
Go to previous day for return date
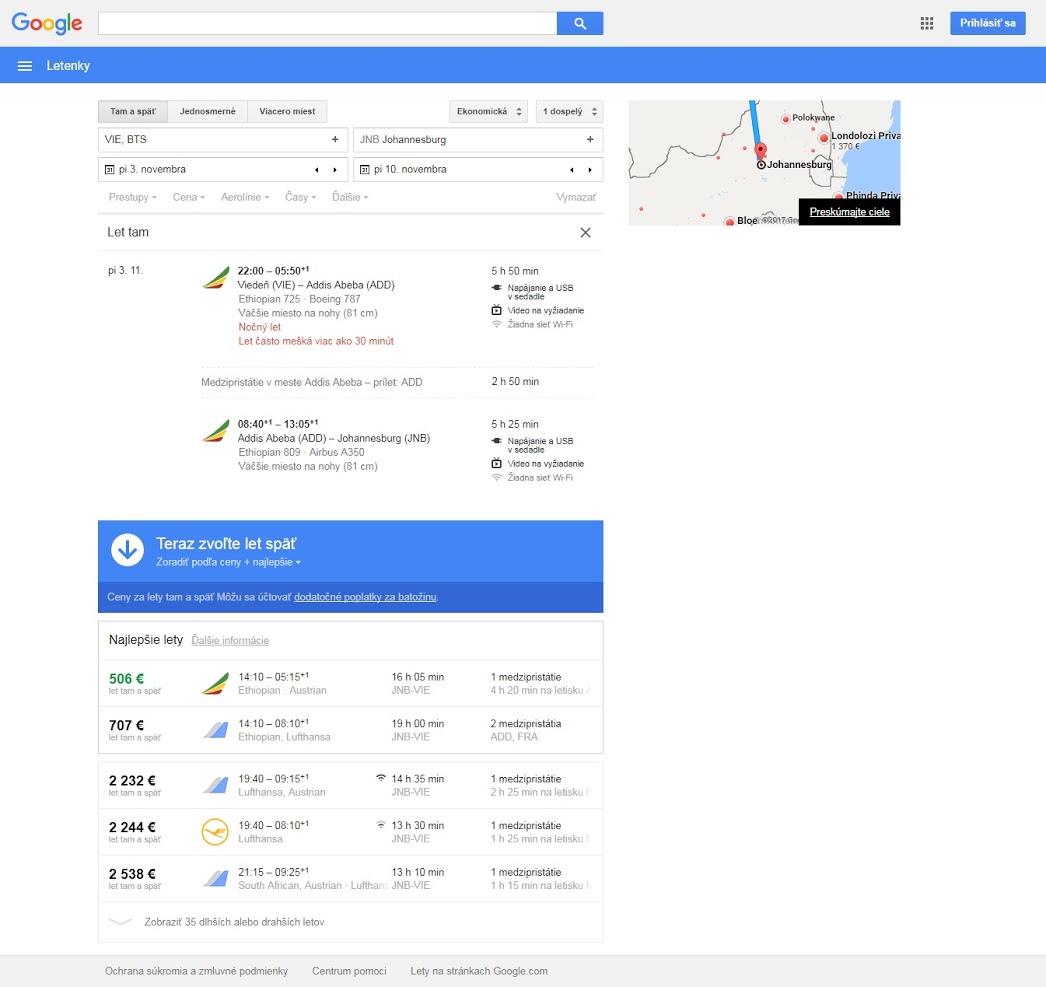point(572,169)
